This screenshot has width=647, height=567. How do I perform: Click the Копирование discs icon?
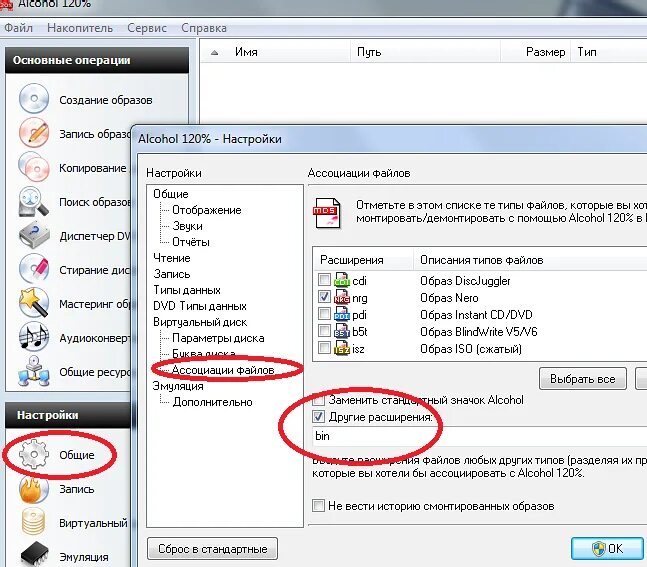click(34, 167)
